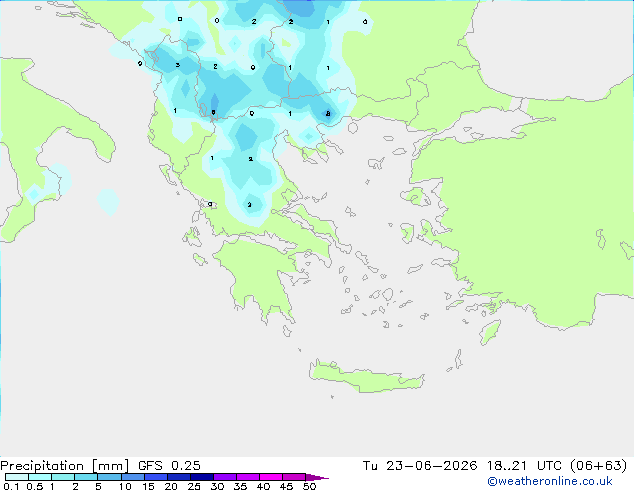Click the '18..21 UTC' time range text
The height and width of the screenshot is (490, 634).
pyautogui.click(x=524, y=466)
